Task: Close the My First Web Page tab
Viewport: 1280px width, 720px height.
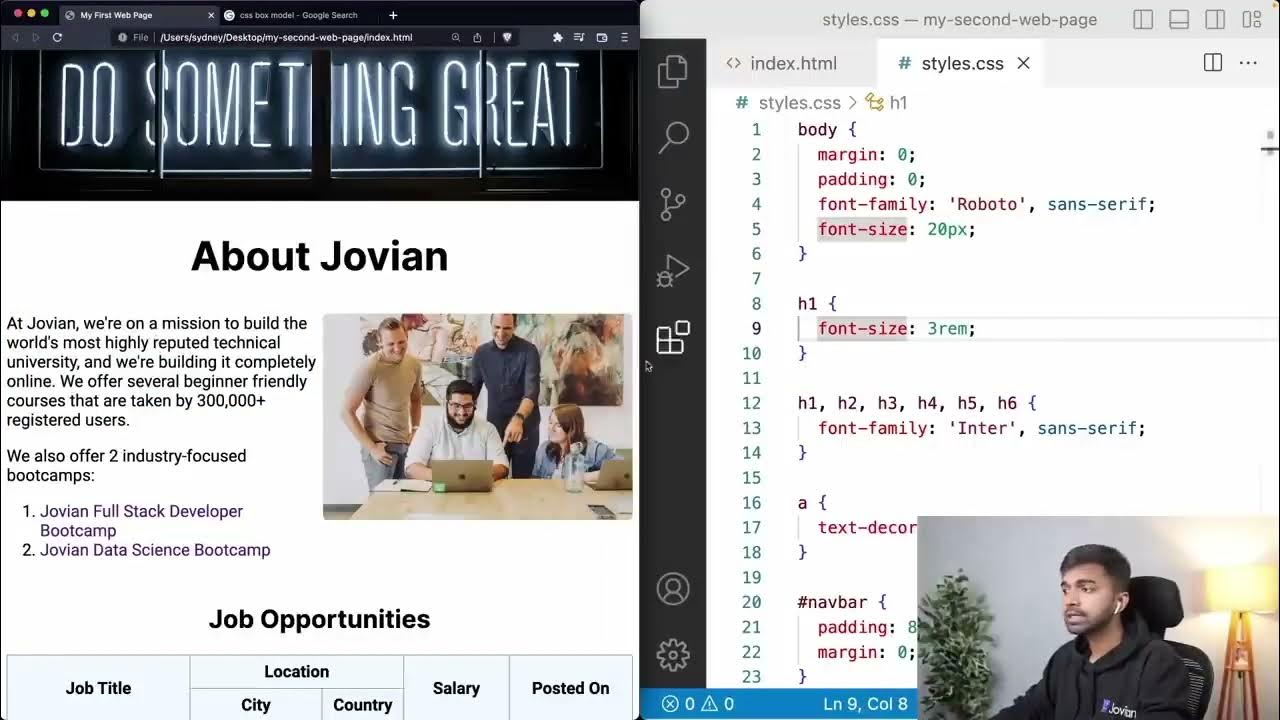Action: 211,15
